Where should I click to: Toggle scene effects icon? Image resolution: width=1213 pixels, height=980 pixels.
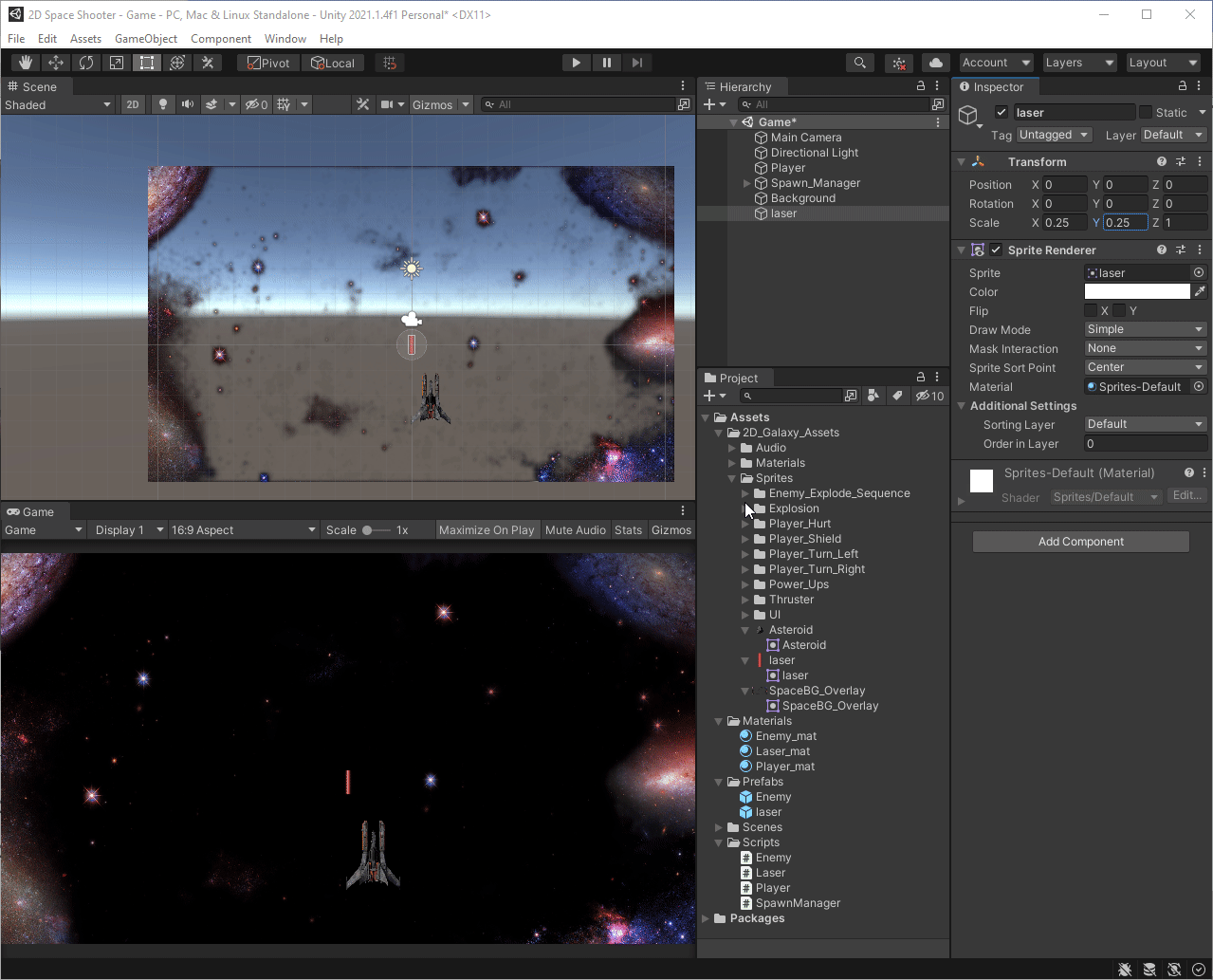click(212, 104)
